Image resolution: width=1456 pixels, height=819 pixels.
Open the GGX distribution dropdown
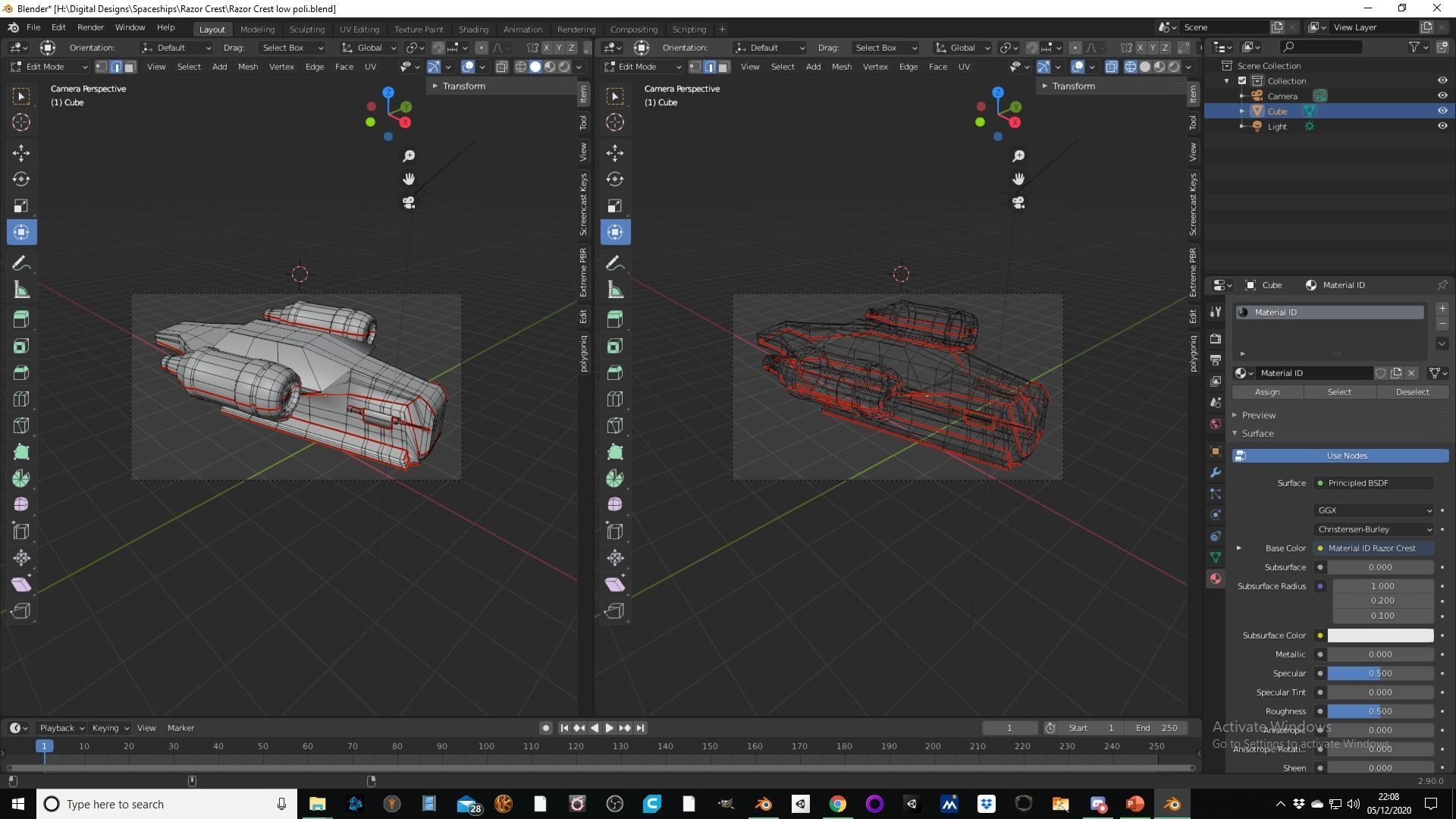pyautogui.click(x=1373, y=510)
